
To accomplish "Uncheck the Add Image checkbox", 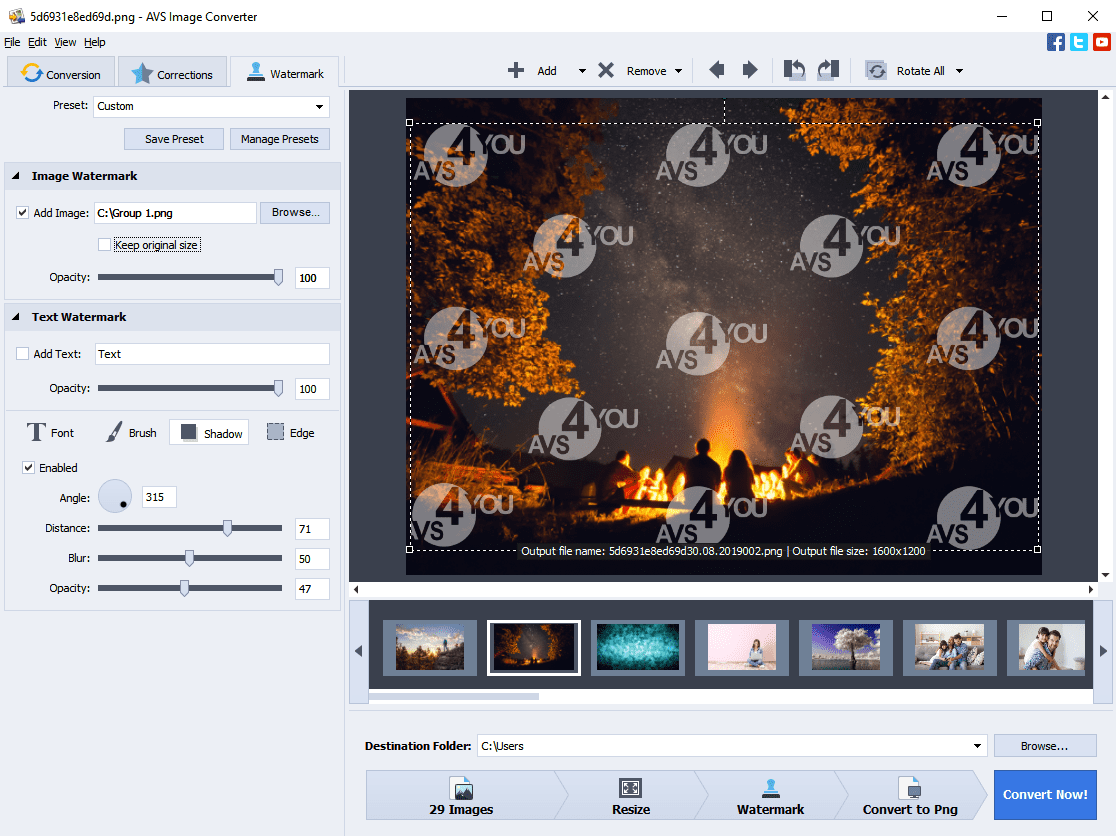I will [x=23, y=213].
